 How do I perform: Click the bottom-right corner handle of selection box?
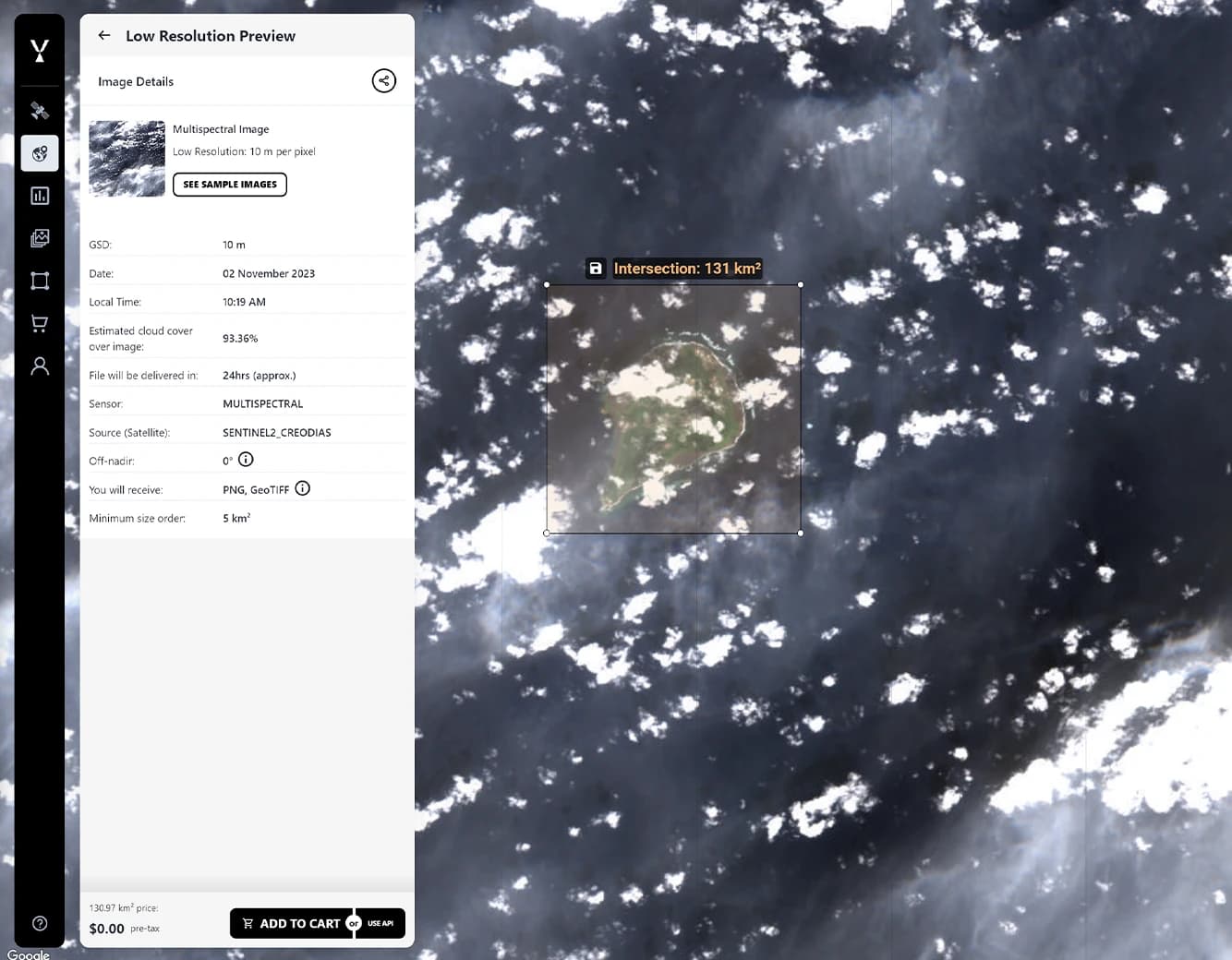click(x=800, y=533)
